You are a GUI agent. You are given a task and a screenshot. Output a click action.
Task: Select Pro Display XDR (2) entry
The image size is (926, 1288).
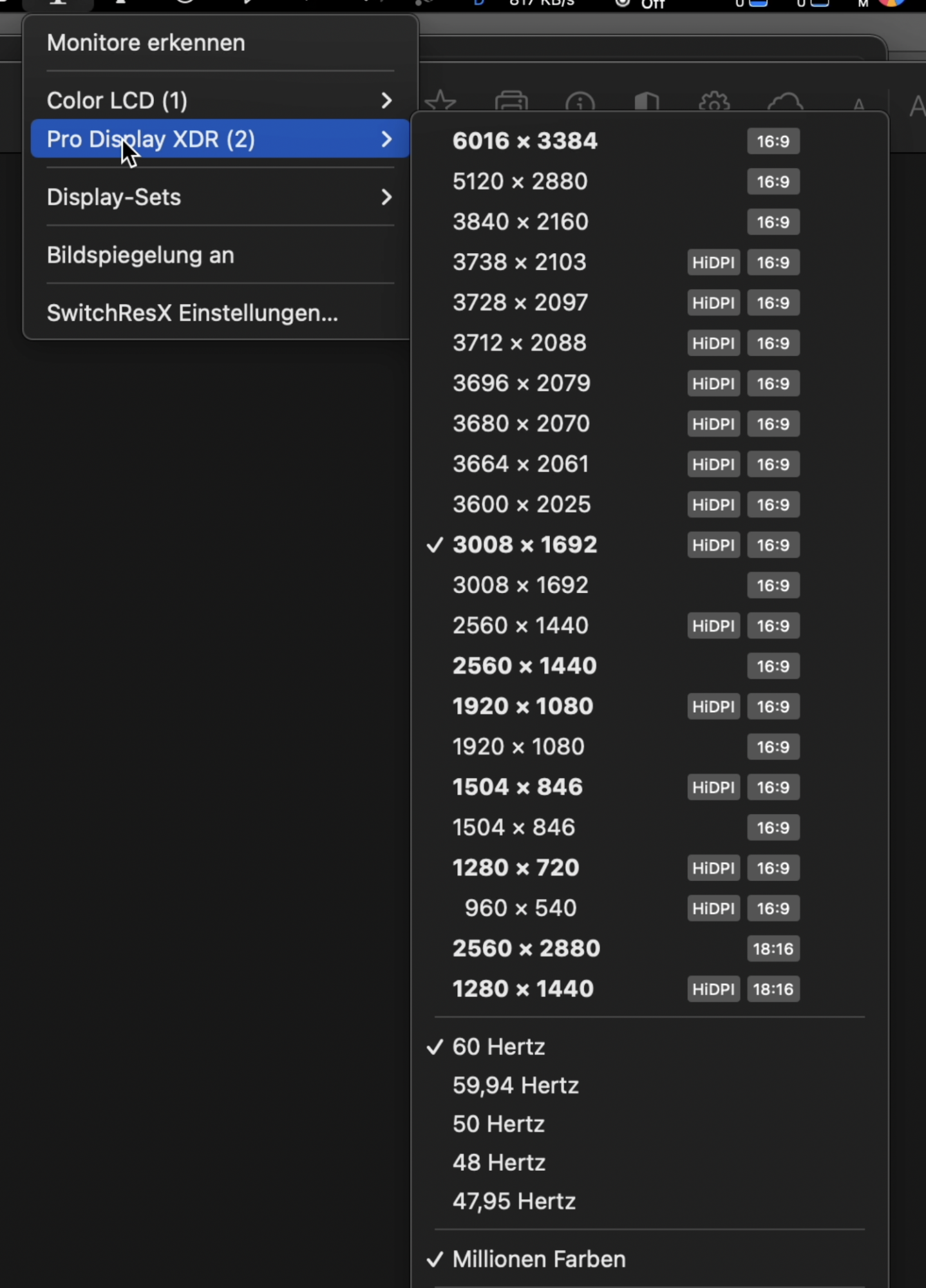220,138
